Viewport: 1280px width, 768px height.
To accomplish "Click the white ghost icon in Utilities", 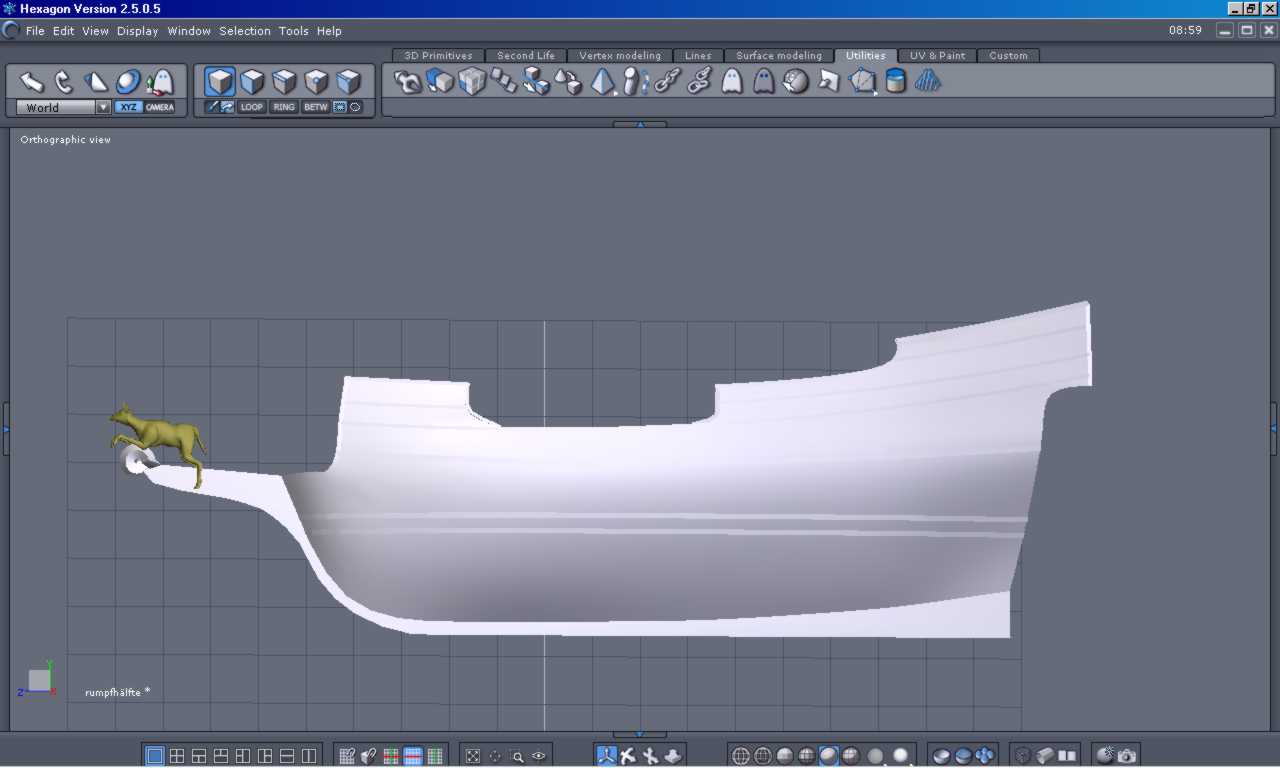I will click(732, 81).
